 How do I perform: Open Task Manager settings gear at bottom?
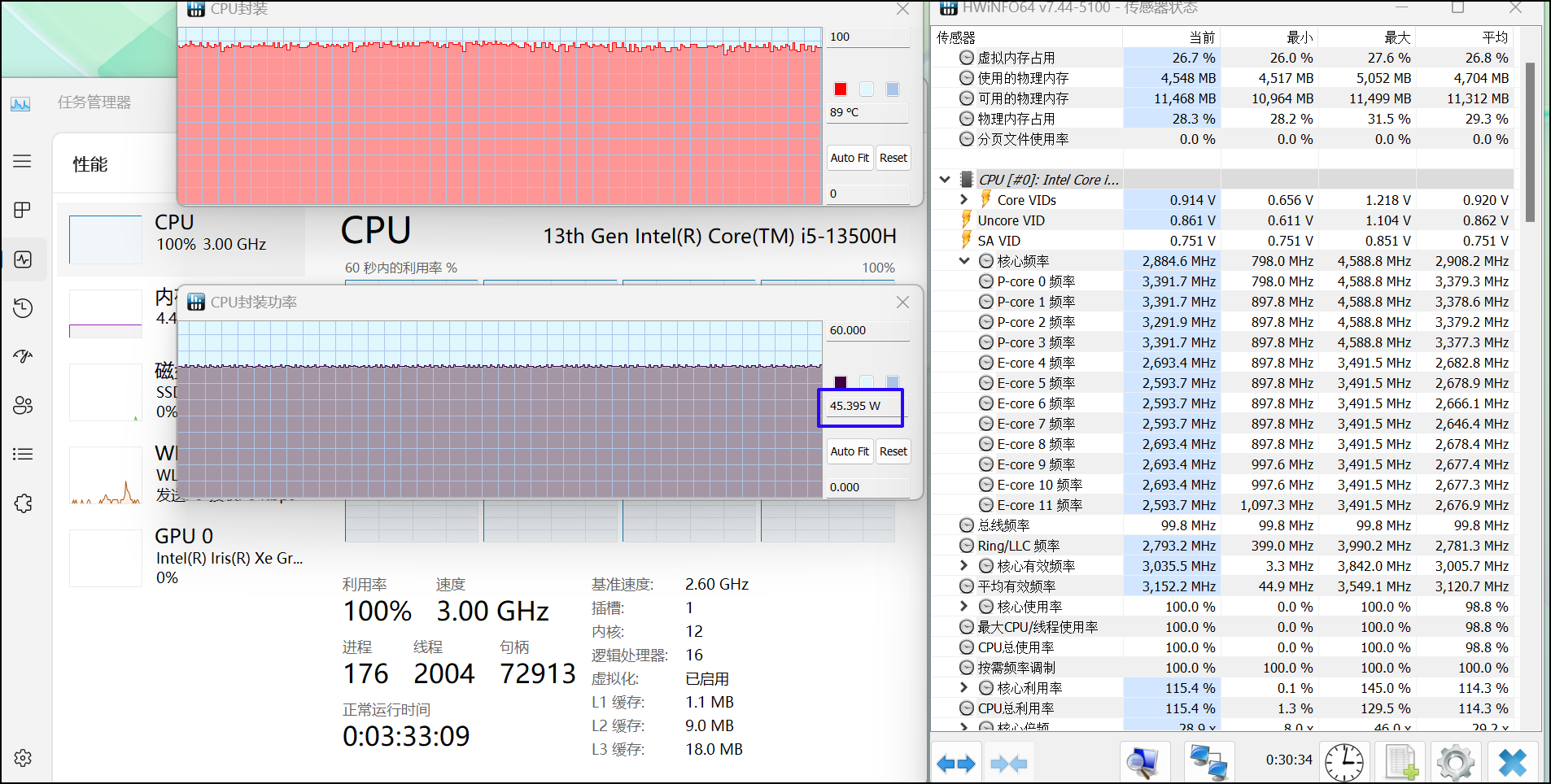click(23, 758)
